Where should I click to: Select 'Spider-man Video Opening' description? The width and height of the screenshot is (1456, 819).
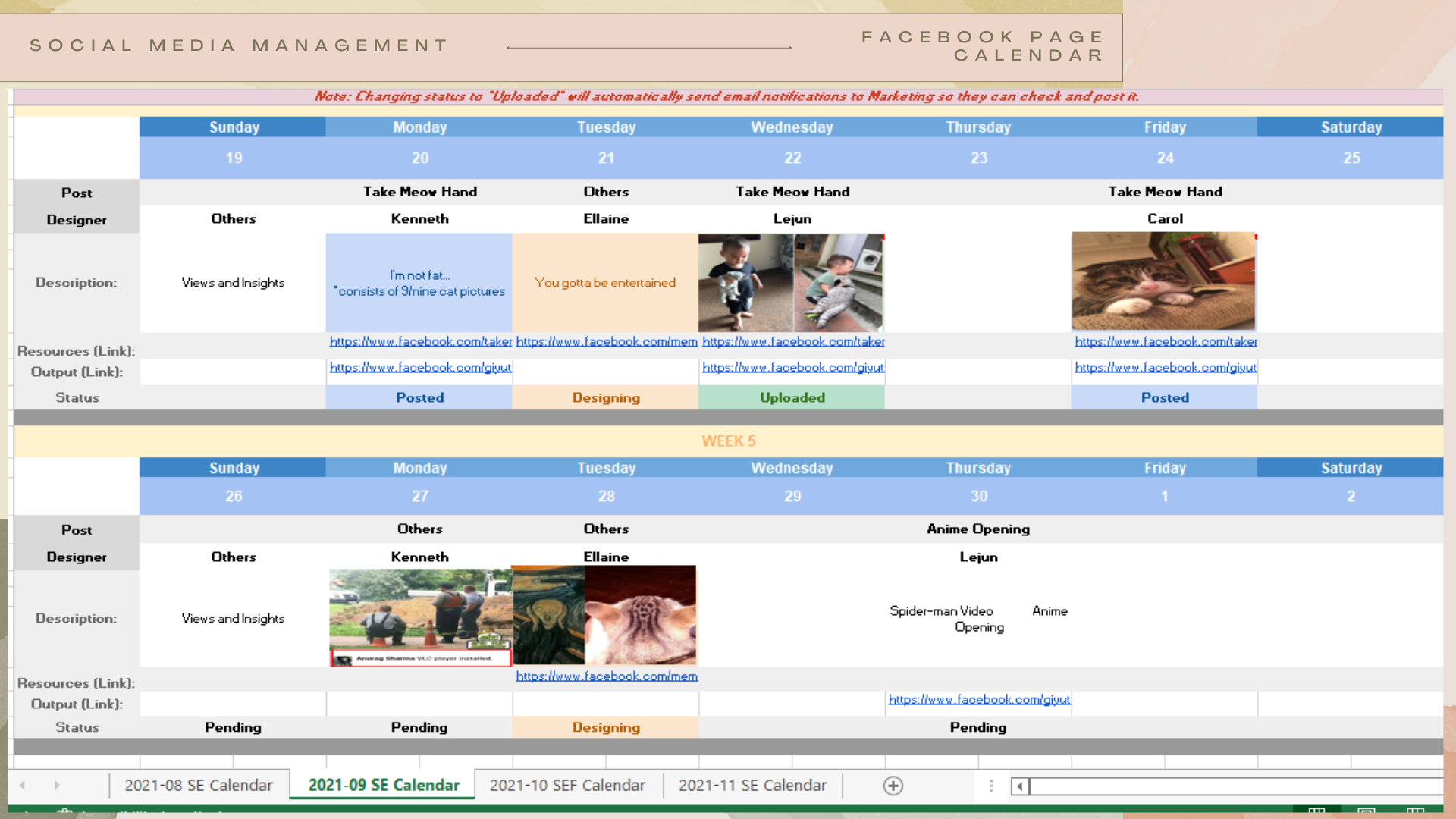pos(978,618)
